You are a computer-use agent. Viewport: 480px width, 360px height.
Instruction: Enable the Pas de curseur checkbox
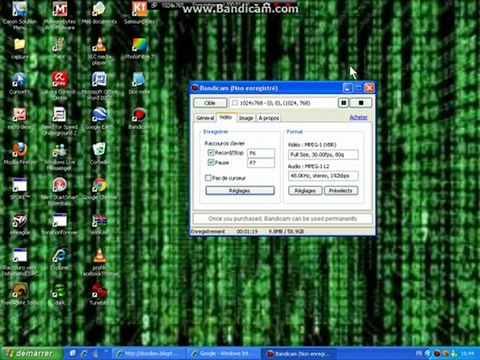(x=208, y=178)
